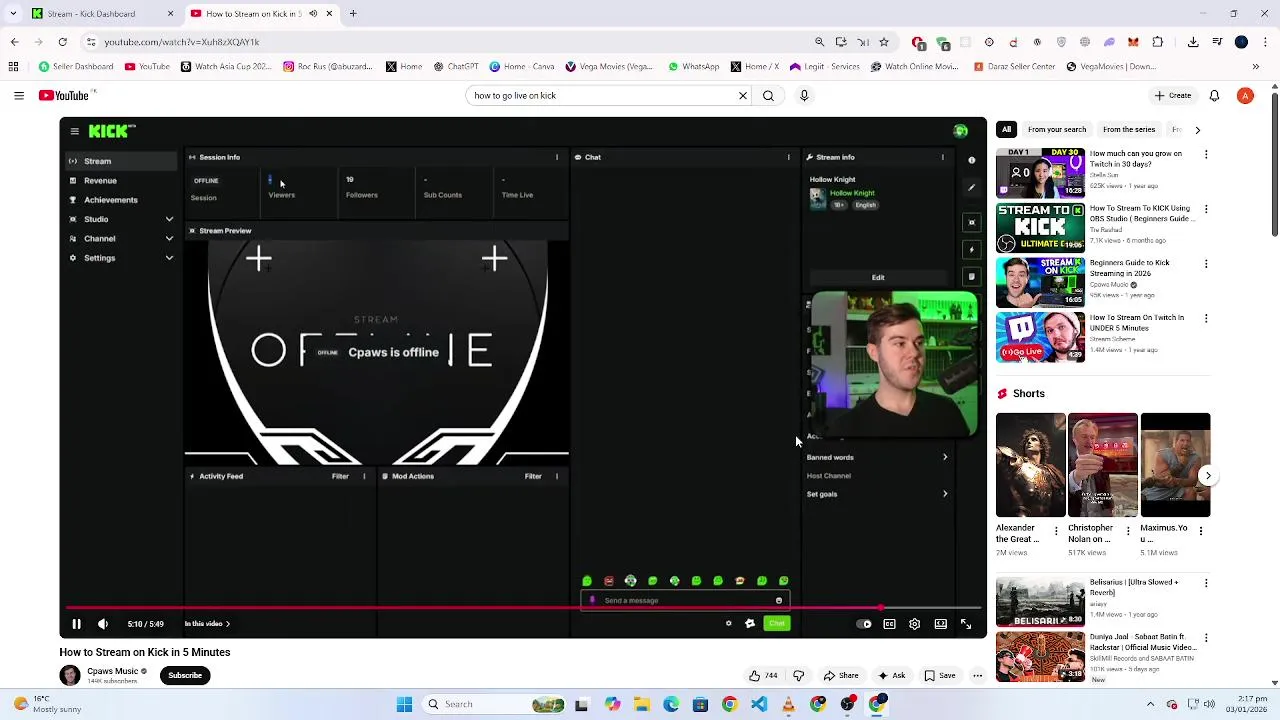This screenshot has width=1280, height=720.
Task: Open the YouTube account avatar
Action: coord(1245,96)
